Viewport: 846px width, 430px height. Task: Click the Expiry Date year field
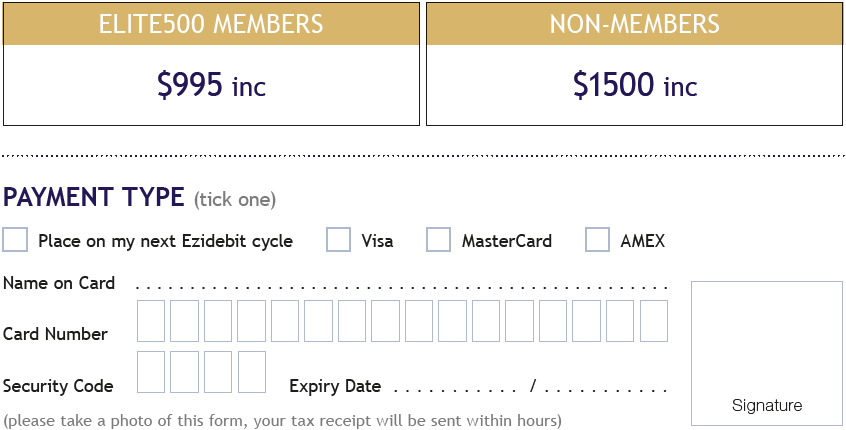pyautogui.click(x=605, y=387)
